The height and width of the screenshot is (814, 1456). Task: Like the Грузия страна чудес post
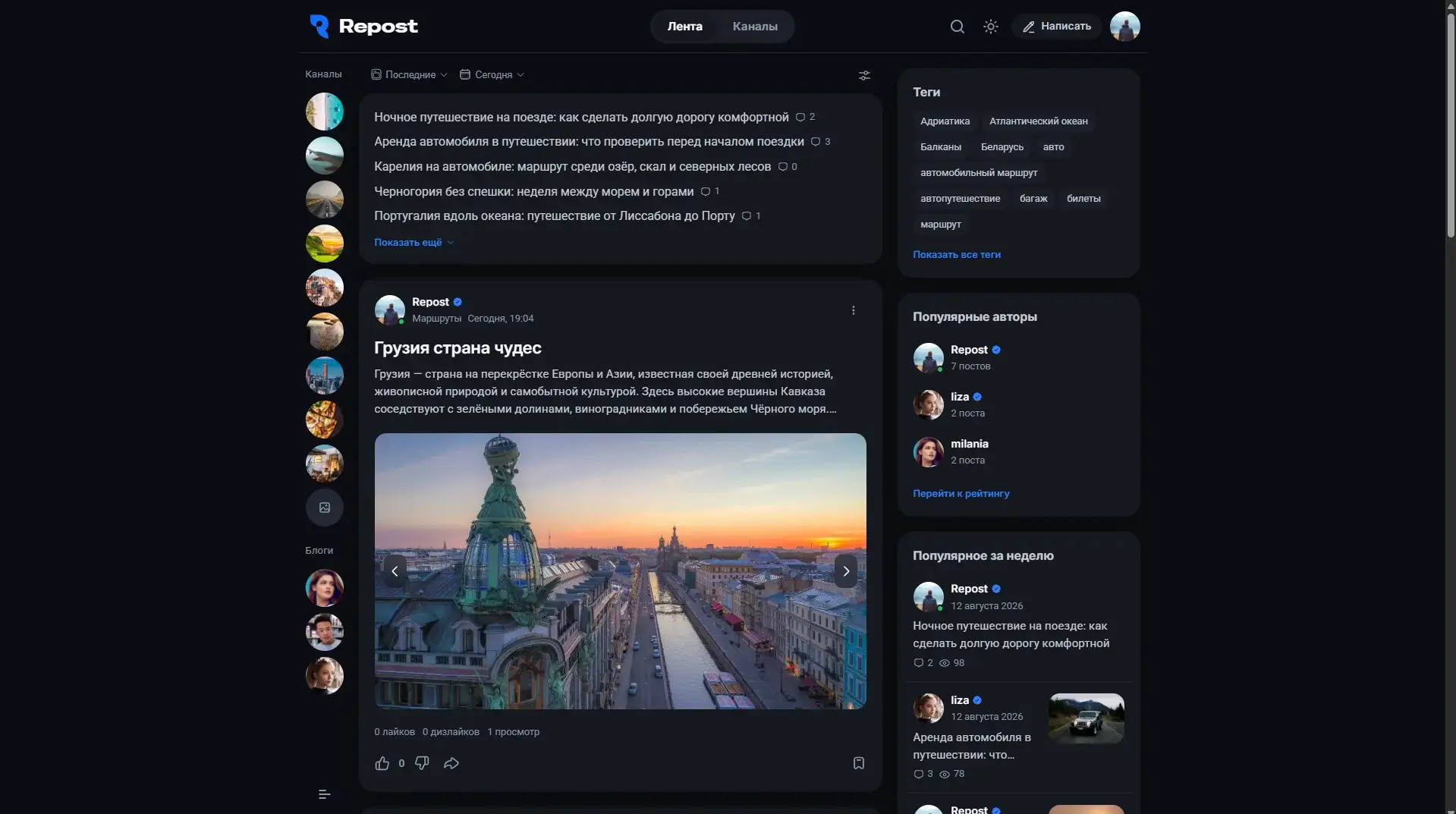coord(382,763)
